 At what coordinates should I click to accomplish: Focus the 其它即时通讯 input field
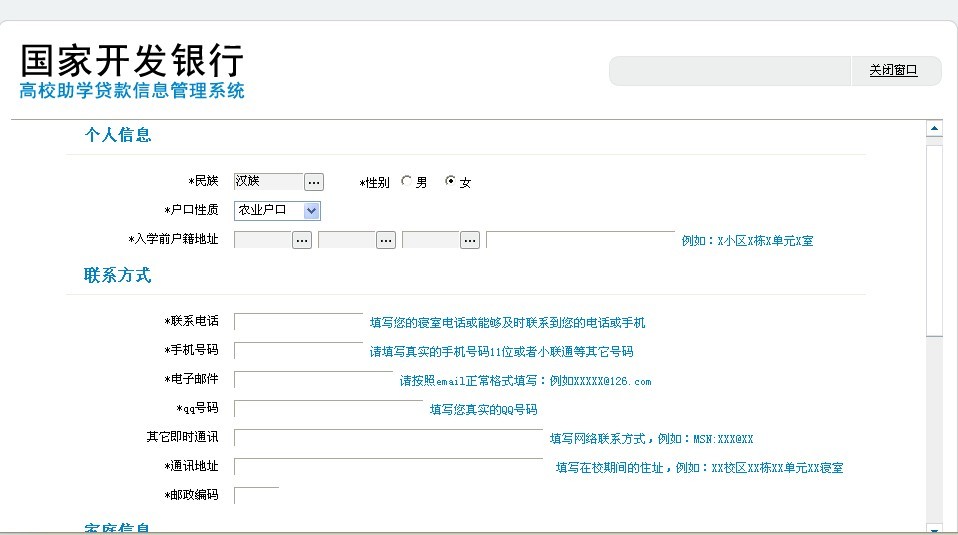[x=389, y=438]
